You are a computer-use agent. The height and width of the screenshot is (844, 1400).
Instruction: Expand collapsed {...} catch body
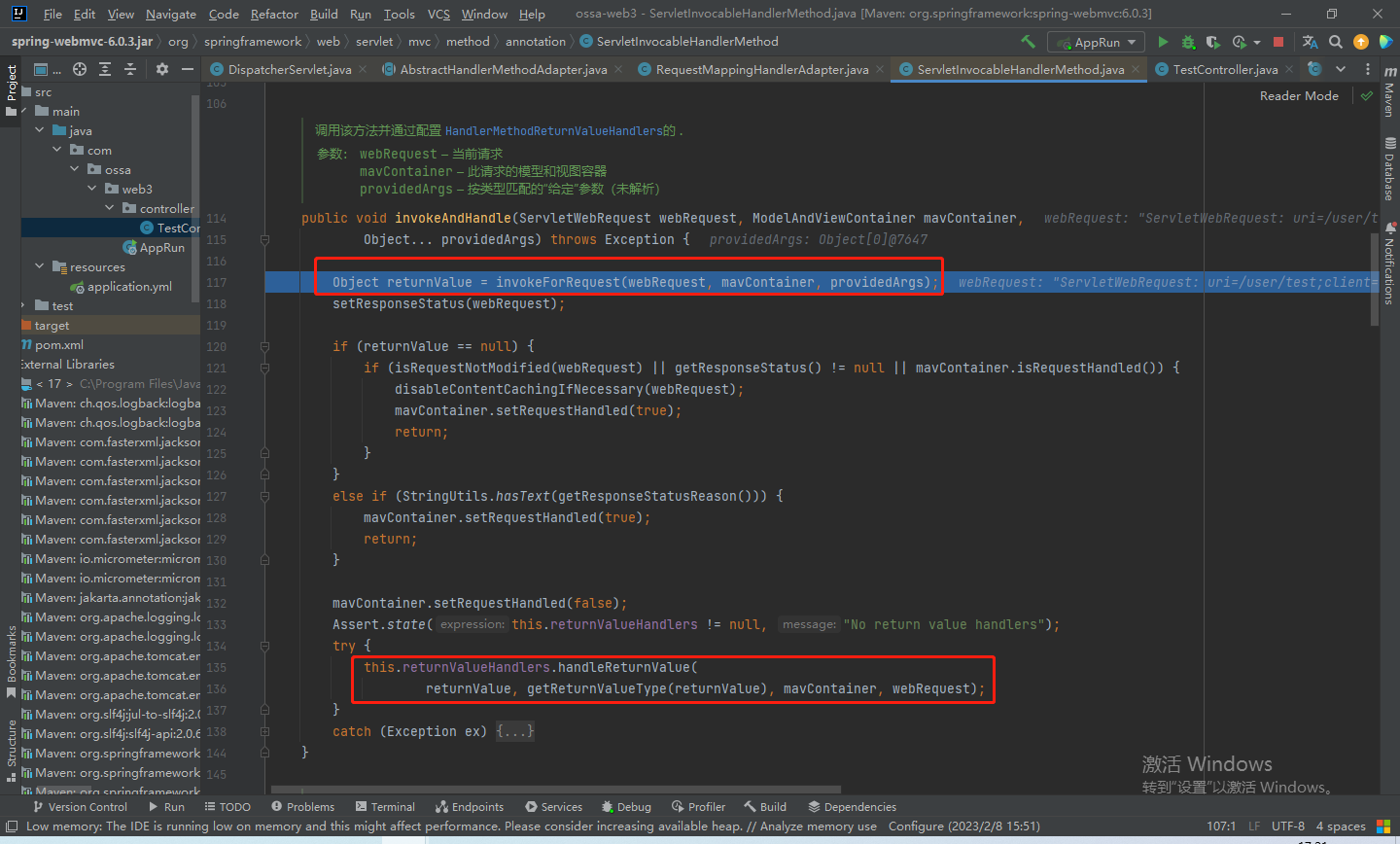515,731
